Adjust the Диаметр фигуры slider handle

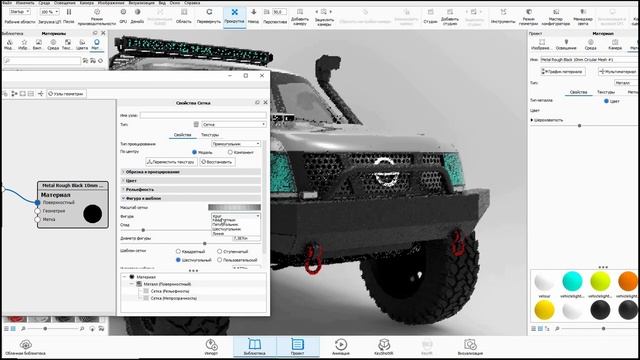point(204,244)
